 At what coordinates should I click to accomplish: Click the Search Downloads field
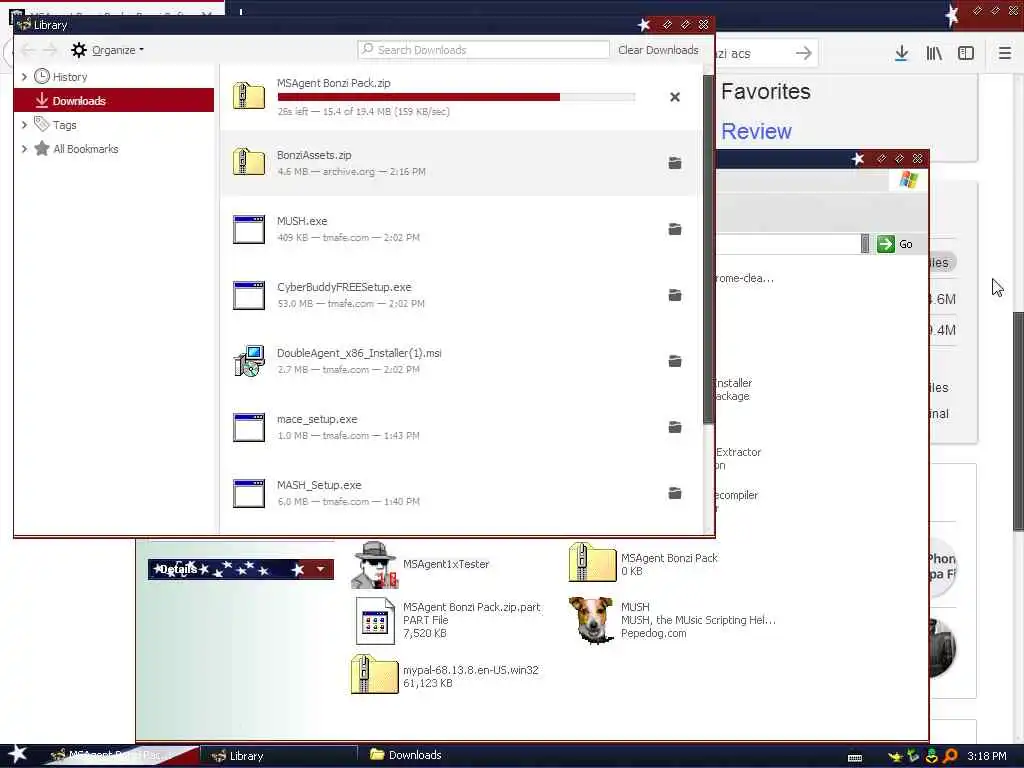(x=483, y=50)
